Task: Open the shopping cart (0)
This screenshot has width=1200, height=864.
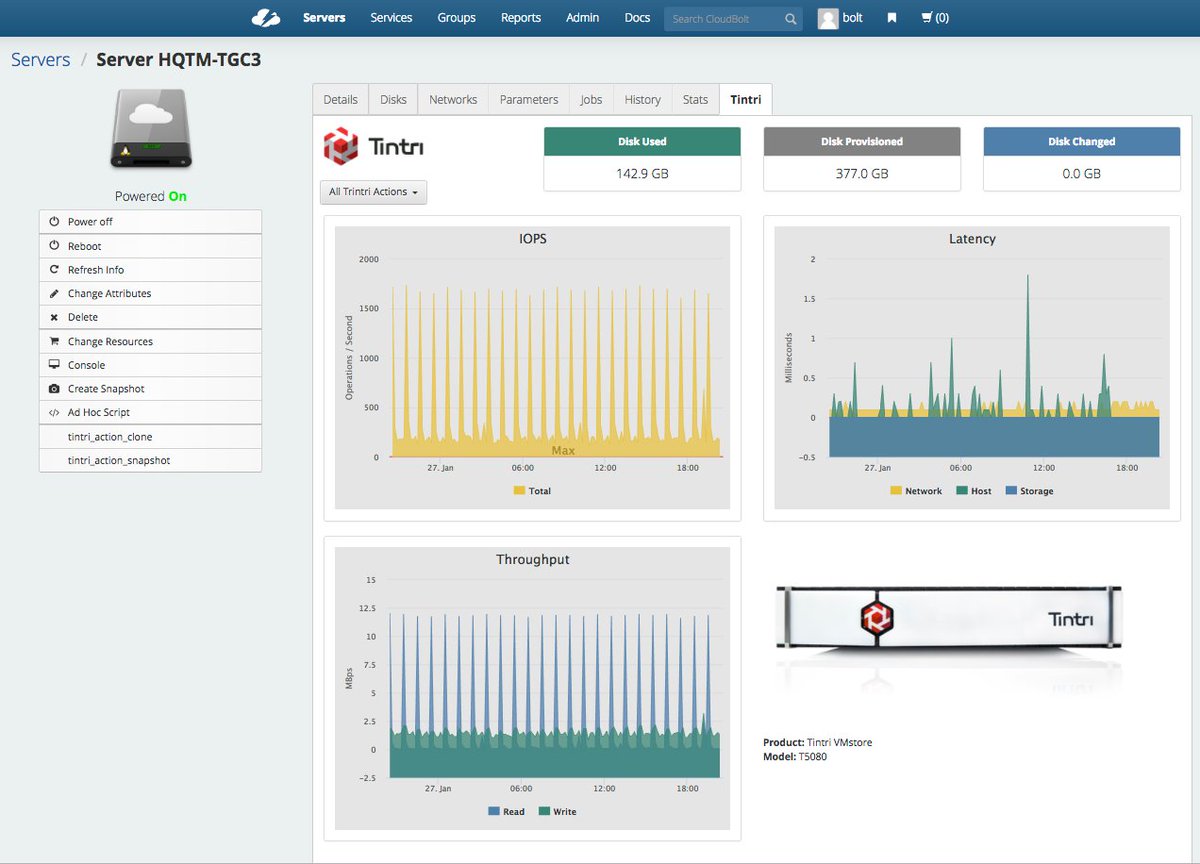Action: click(x=935, y=18)
